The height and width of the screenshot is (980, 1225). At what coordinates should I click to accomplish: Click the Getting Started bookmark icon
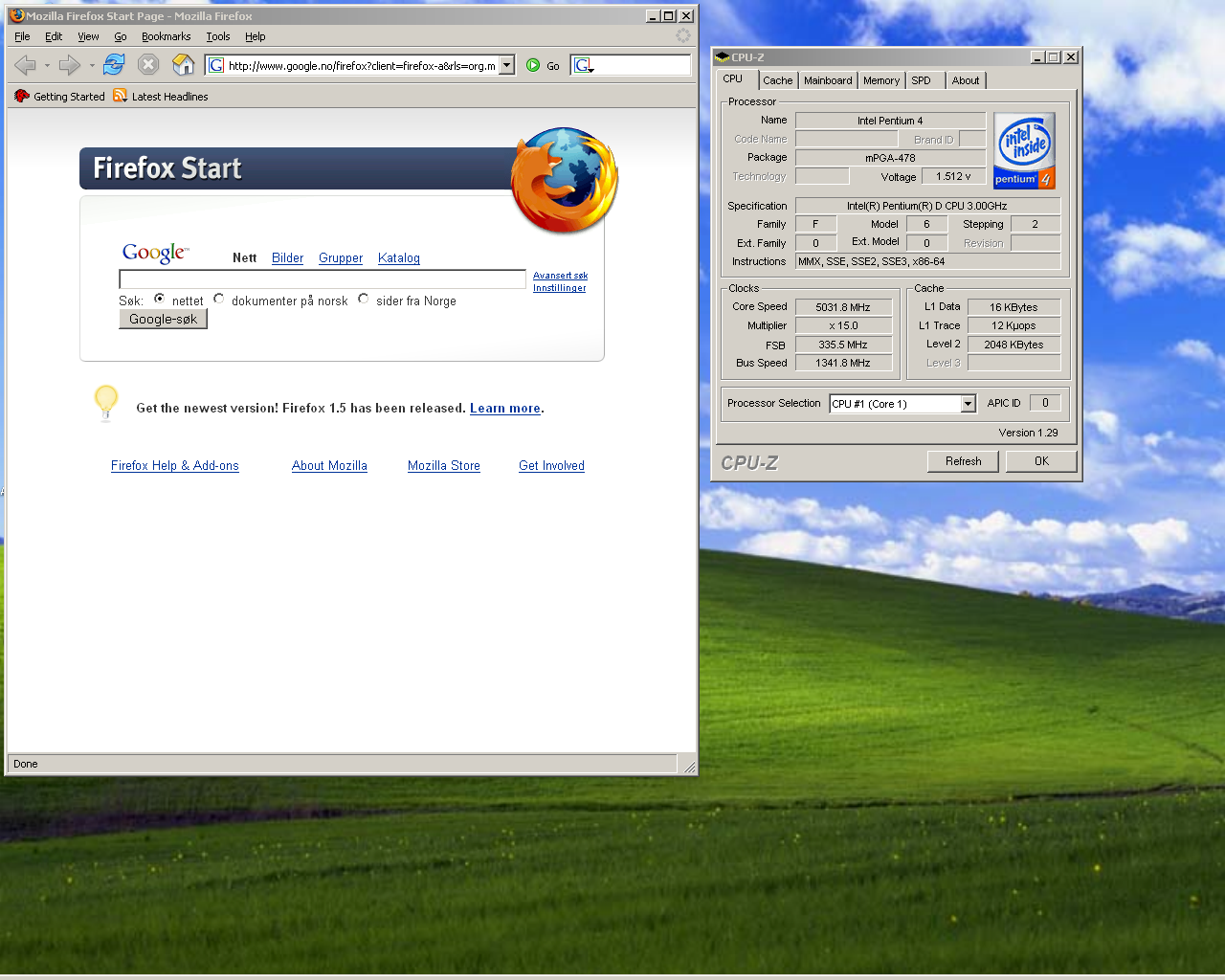(21, 96)
